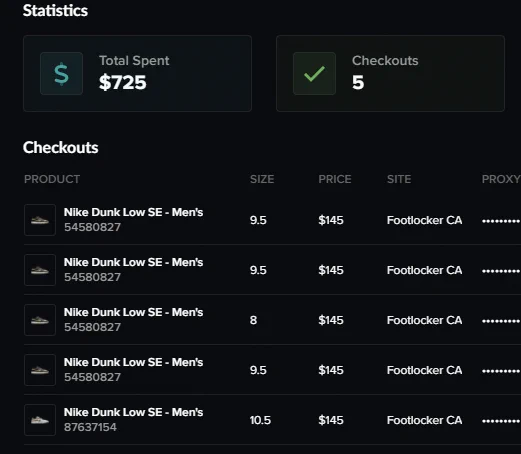Click first Nike Dunk Low SE product name
This screenshot has width=521, height=454.
coord(133,212)
